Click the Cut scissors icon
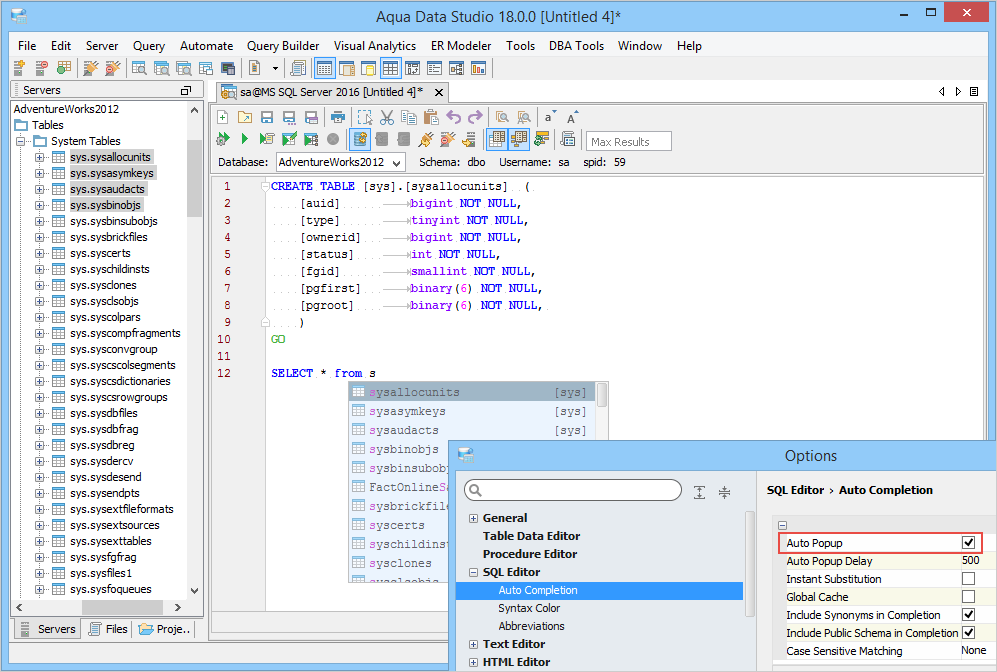 click(387, 117)
